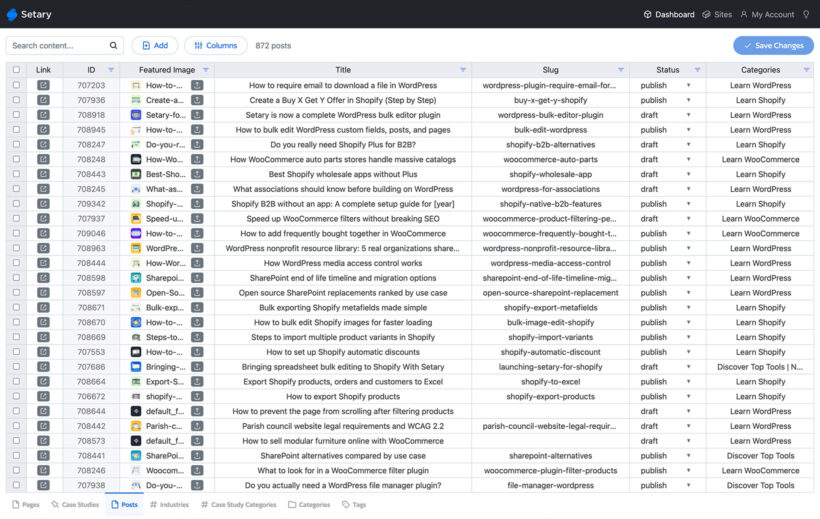Switch to the Tags tab
Screen dimensions: 820x519
354,505
